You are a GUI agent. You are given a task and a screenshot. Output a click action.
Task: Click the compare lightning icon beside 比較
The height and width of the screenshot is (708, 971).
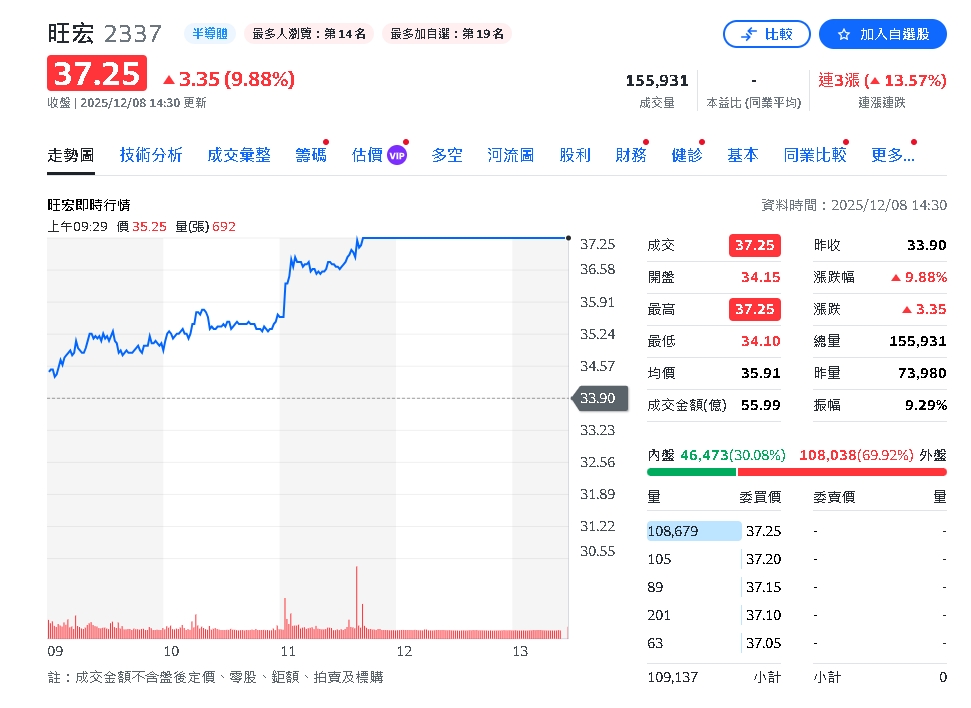[x=749, y=33]
